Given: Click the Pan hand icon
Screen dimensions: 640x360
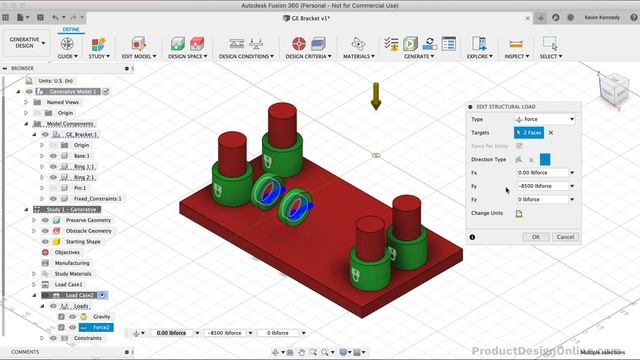Looking at the screenshot, I should [x=302, y=352].
